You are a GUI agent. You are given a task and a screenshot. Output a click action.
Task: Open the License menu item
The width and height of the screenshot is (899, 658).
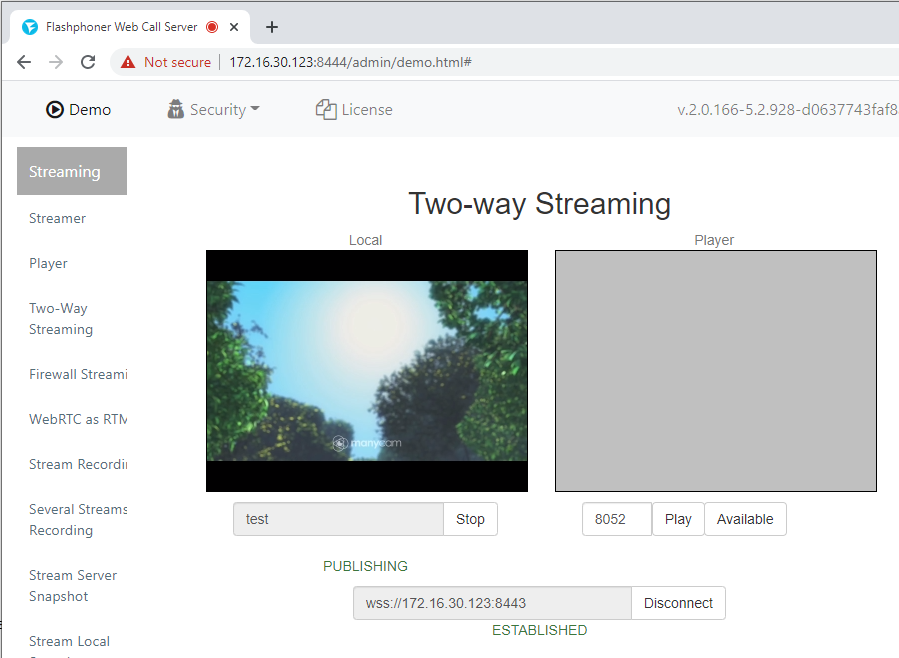(354, 109)
